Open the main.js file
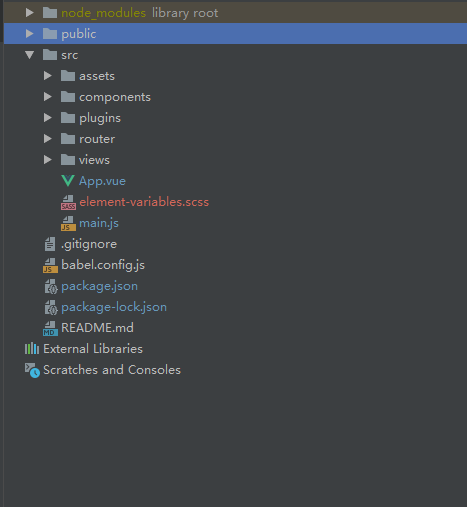The height and width of the screenshot is (507, 467). point(99,223)
